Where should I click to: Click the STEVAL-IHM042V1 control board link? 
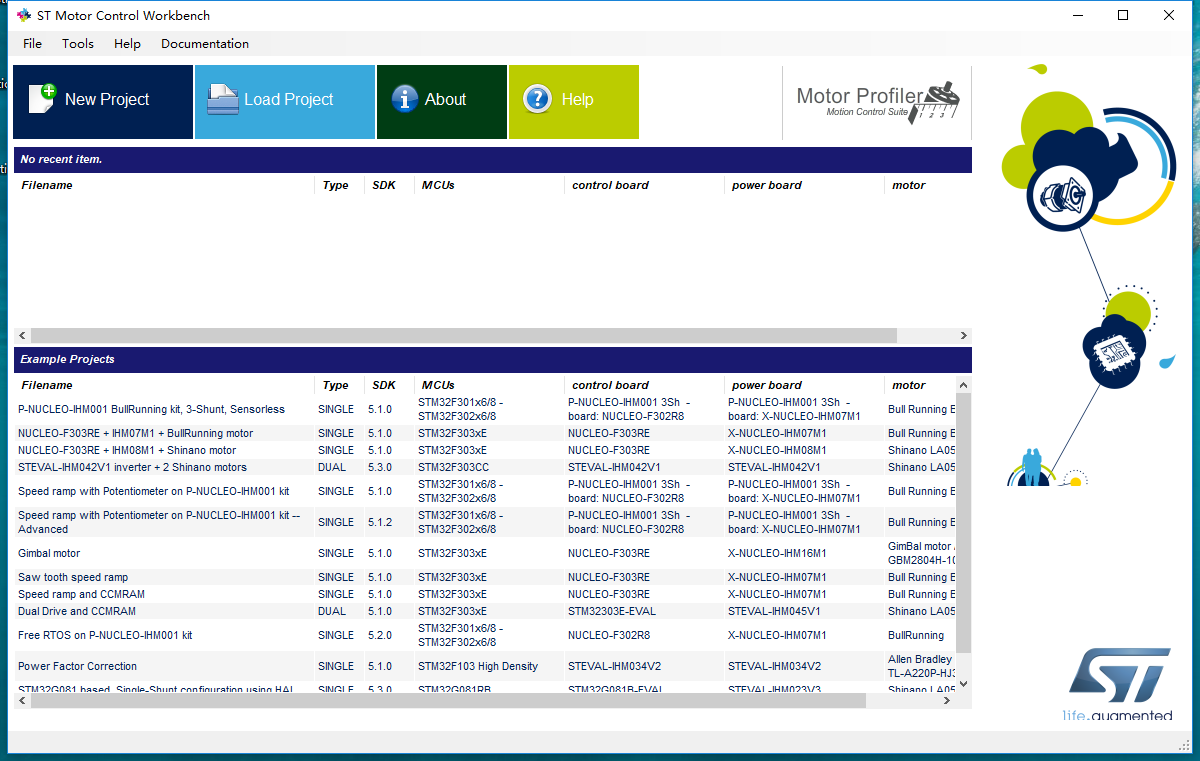[x=616, y=467]
